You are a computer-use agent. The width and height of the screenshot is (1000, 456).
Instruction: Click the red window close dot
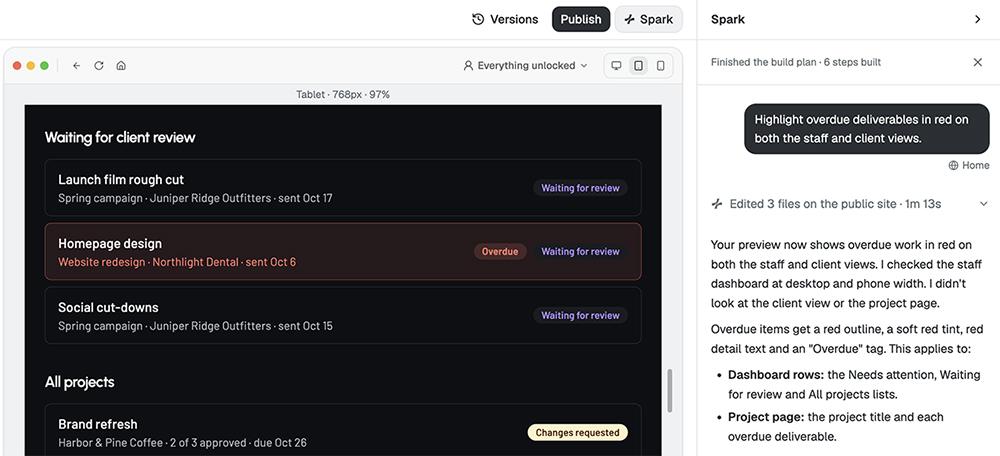(17, 66)
